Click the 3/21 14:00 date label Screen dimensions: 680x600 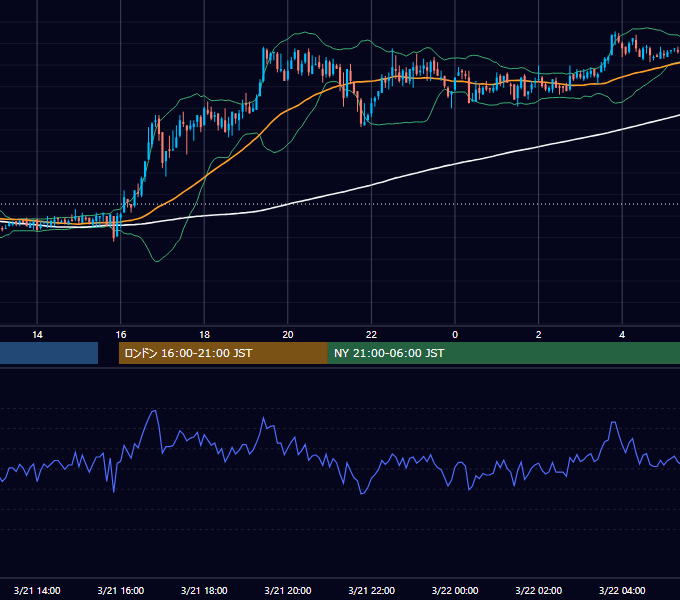coord(37,590)
